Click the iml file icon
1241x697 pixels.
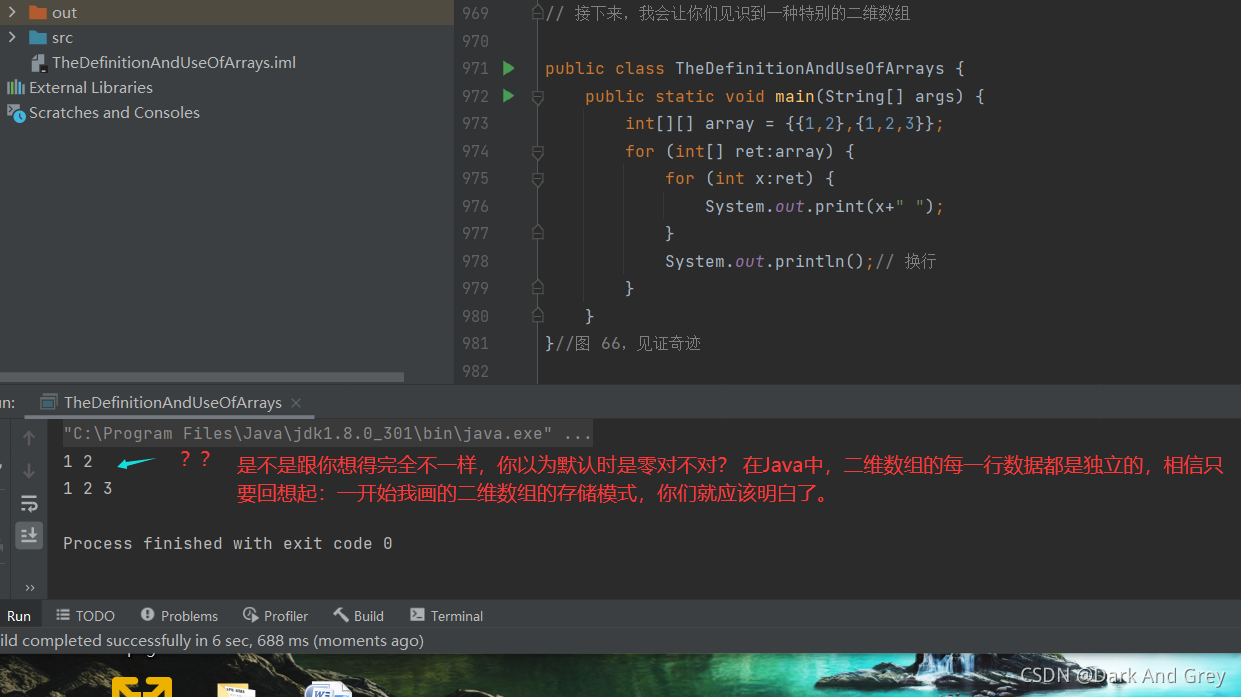tap(39, 62)
